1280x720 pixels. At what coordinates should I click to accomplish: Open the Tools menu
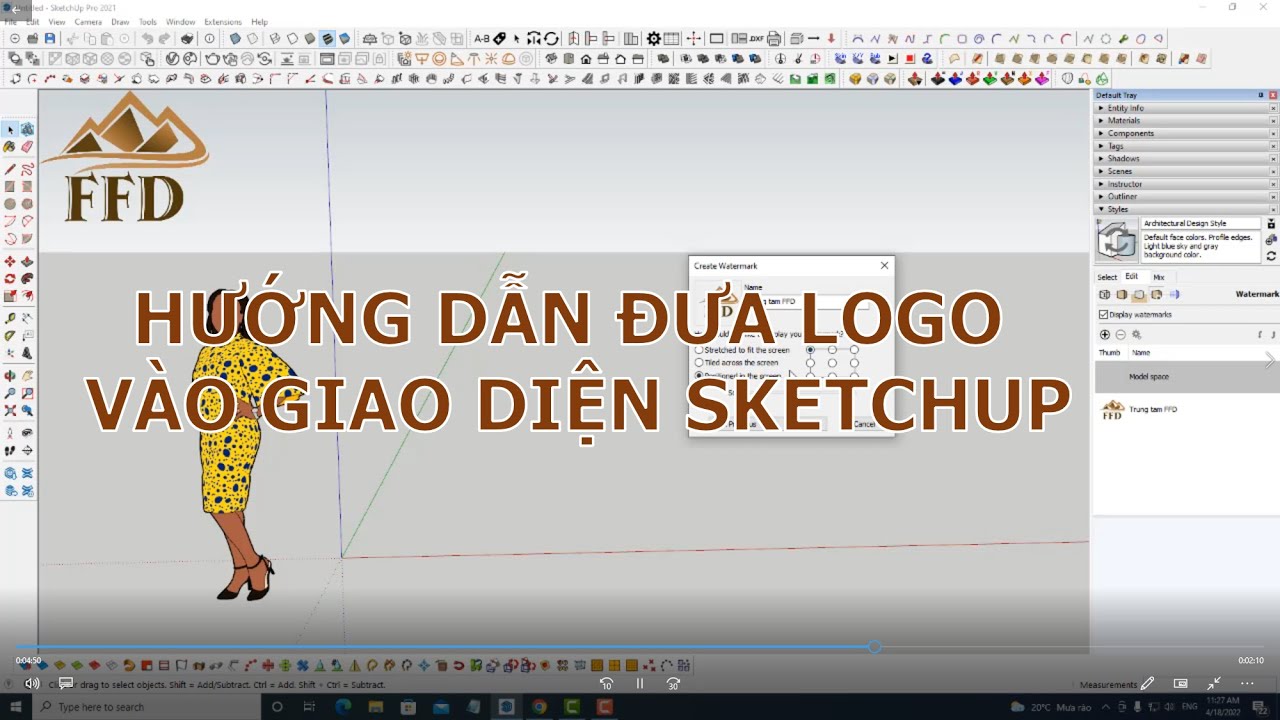148,21
